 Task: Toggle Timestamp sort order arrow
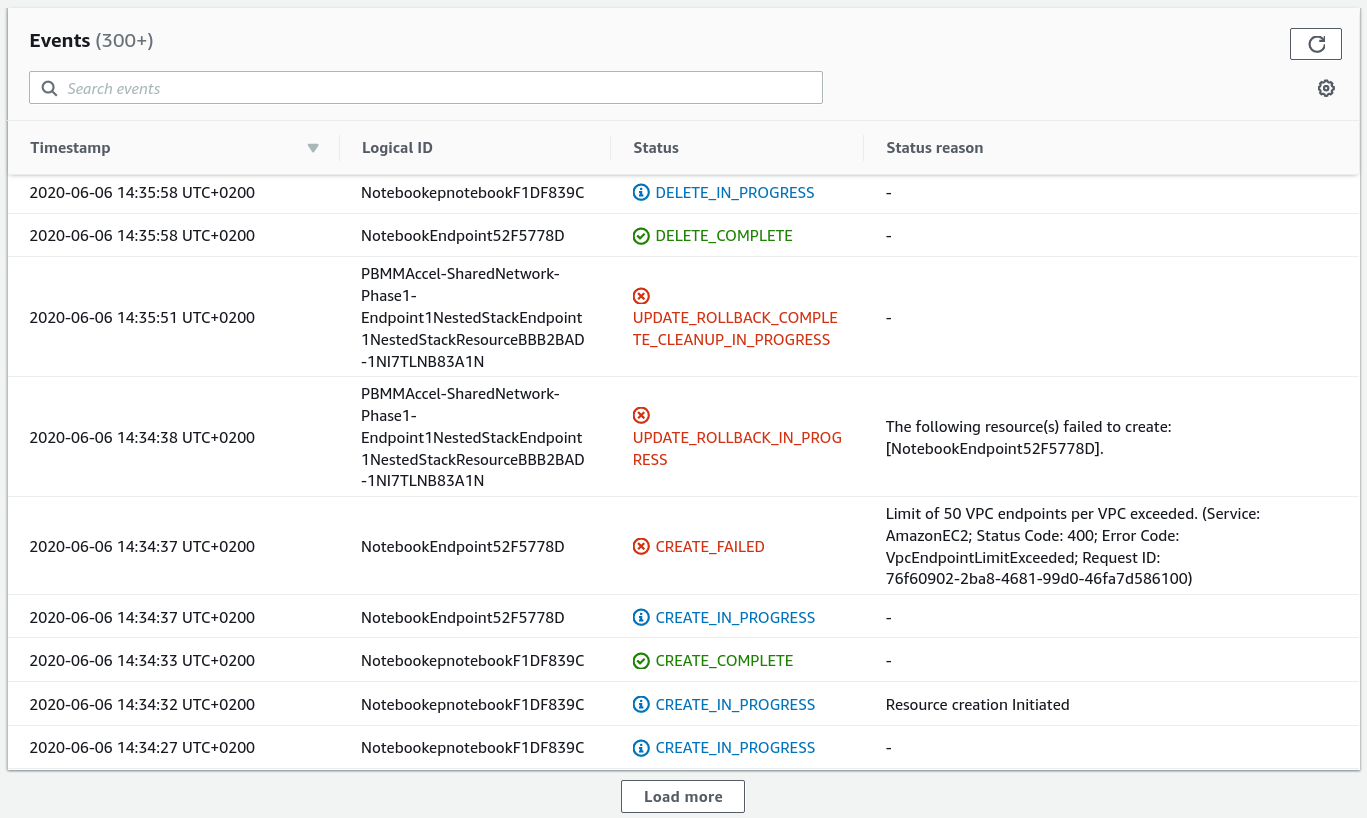(313, 148)
